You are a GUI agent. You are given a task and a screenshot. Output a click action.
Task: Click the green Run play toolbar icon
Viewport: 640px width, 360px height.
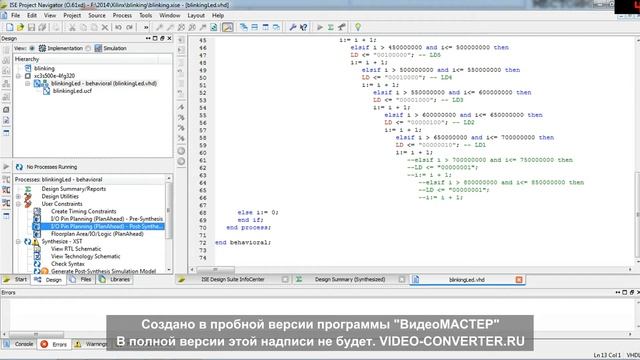[320, 27]
